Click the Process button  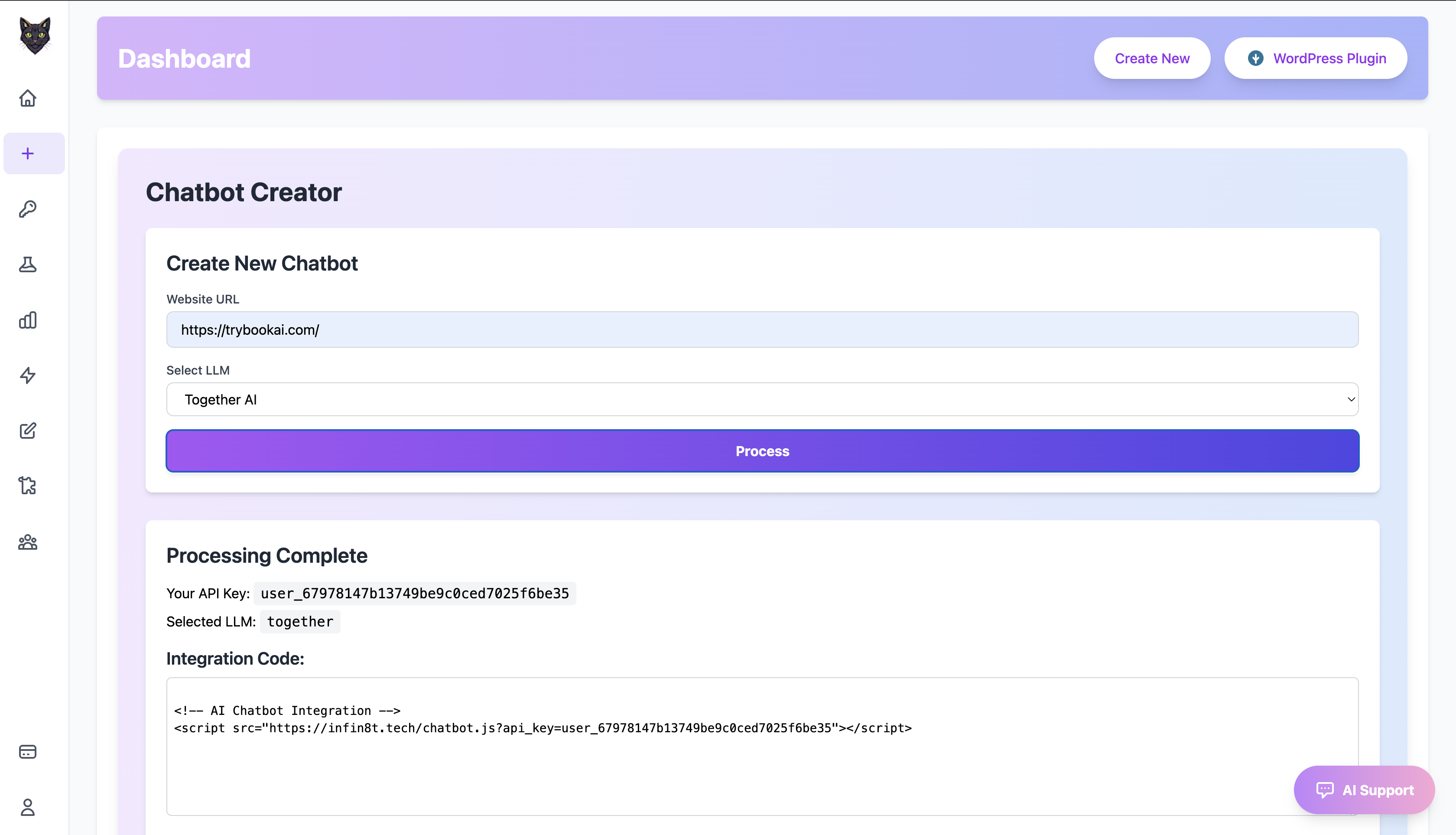coord(762,451)
